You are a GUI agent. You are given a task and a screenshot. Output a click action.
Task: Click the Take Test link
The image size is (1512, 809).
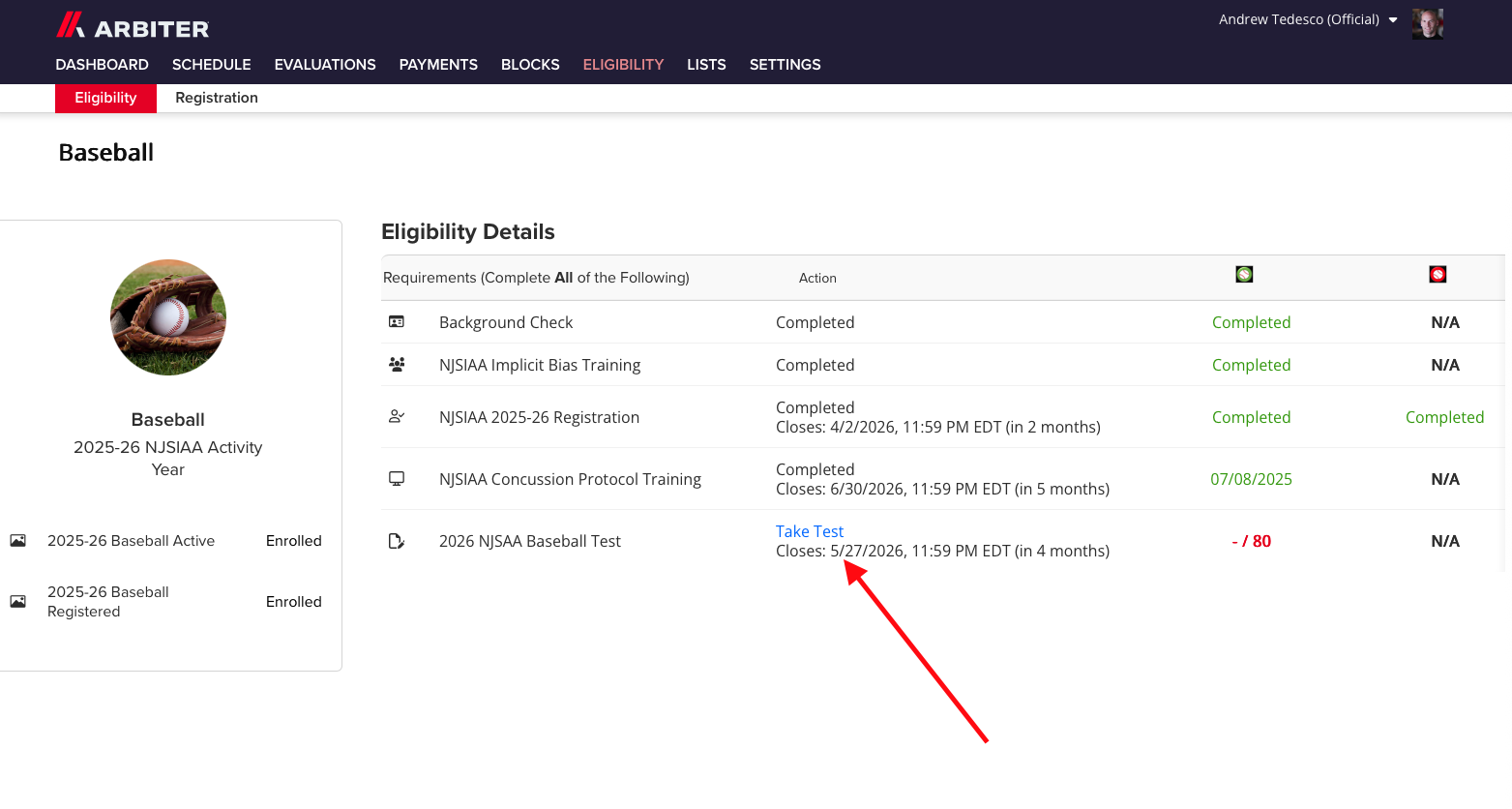pyautogui.click(x=810, y=531)
